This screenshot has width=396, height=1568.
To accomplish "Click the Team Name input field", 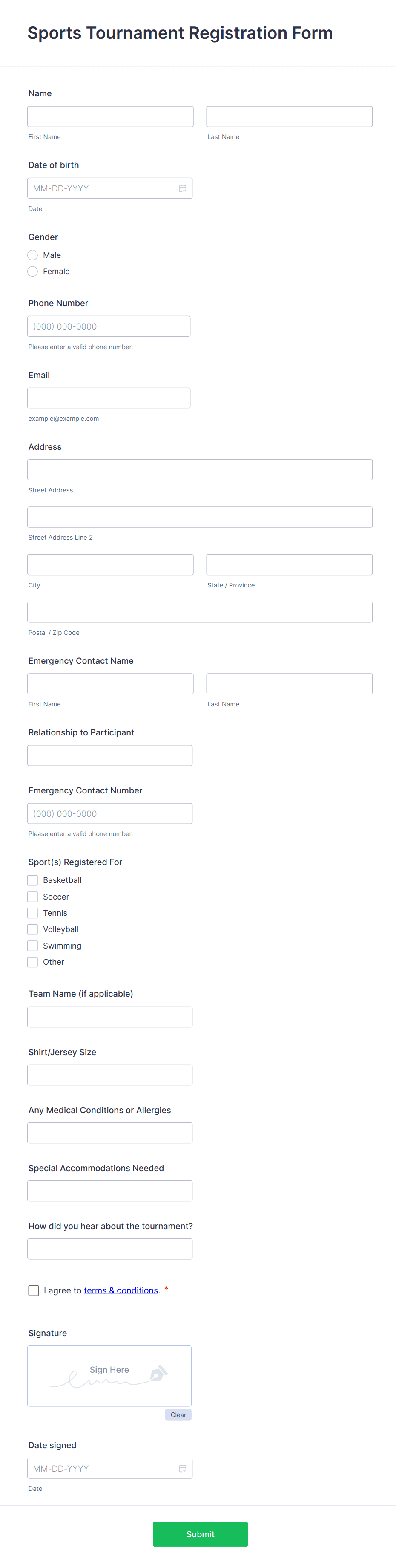I will point(109,1016).
